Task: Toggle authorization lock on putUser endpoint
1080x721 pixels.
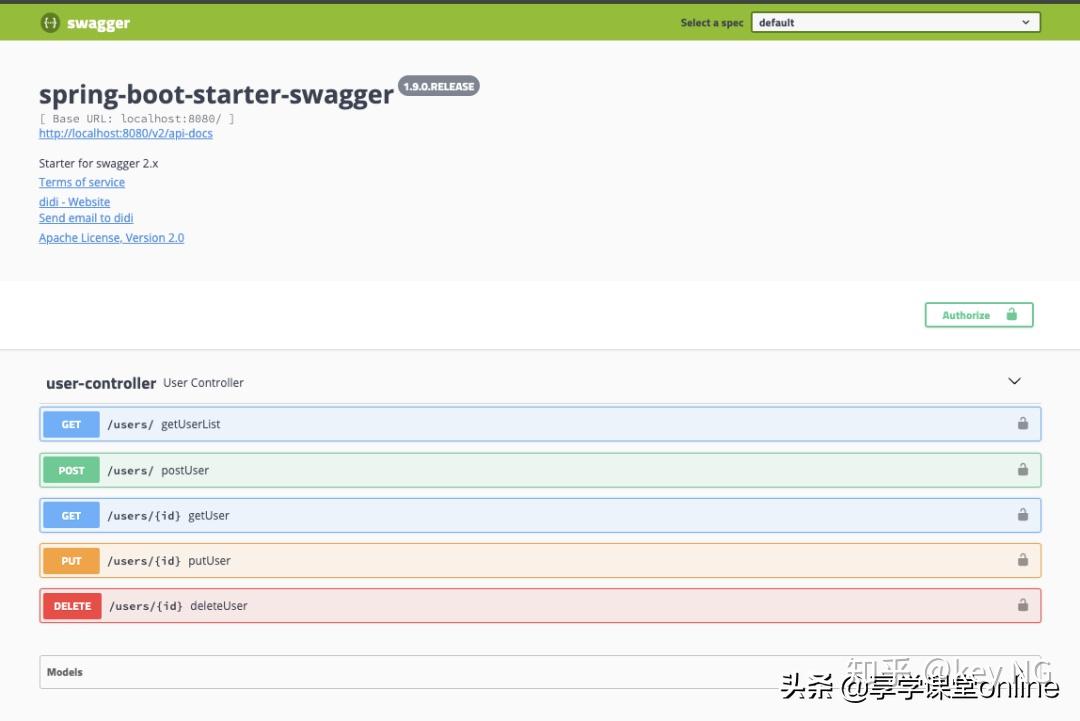Action: pyautogui.click(x=1022, y=560)
